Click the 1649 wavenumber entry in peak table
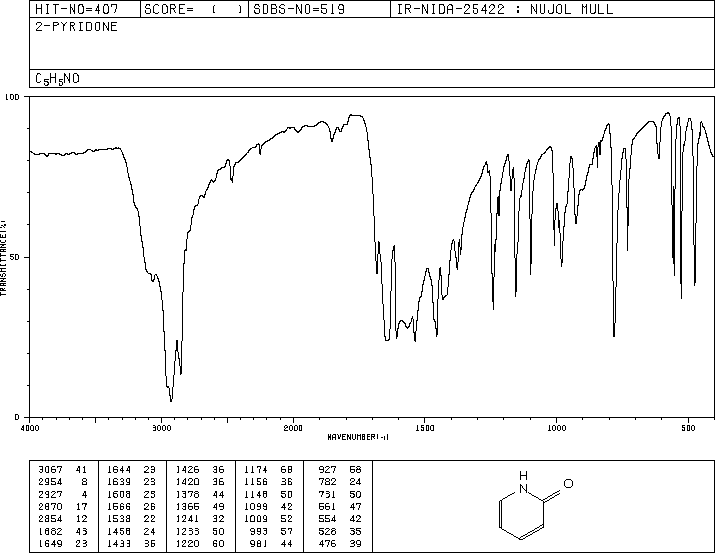The width and height of the screenshot is (715, 553). coord(50,543)
